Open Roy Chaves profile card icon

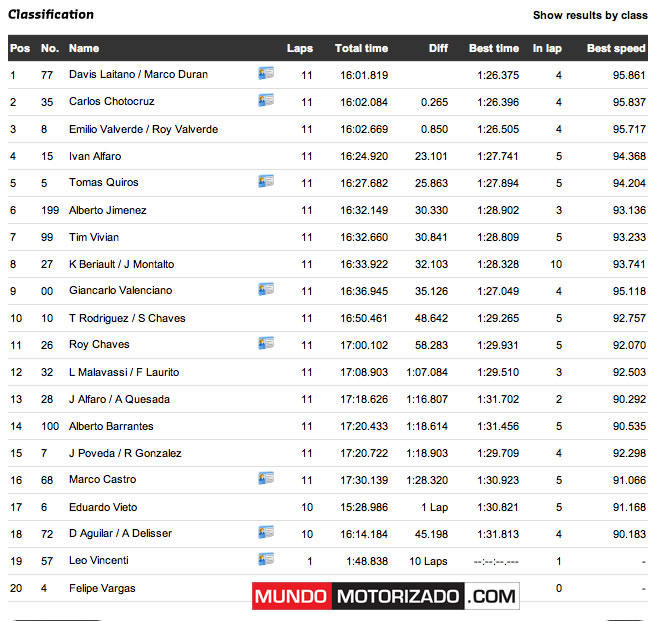265,343
